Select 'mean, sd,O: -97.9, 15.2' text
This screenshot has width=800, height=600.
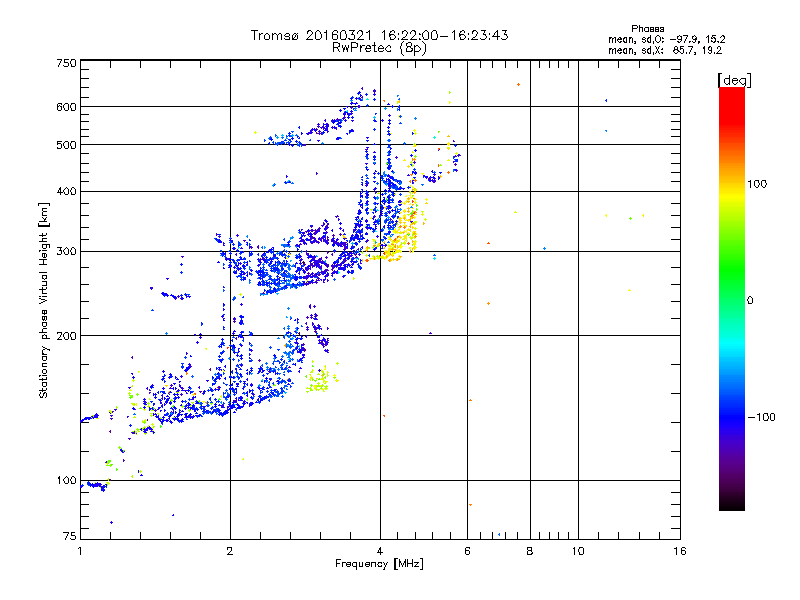[x=666, y=39]
